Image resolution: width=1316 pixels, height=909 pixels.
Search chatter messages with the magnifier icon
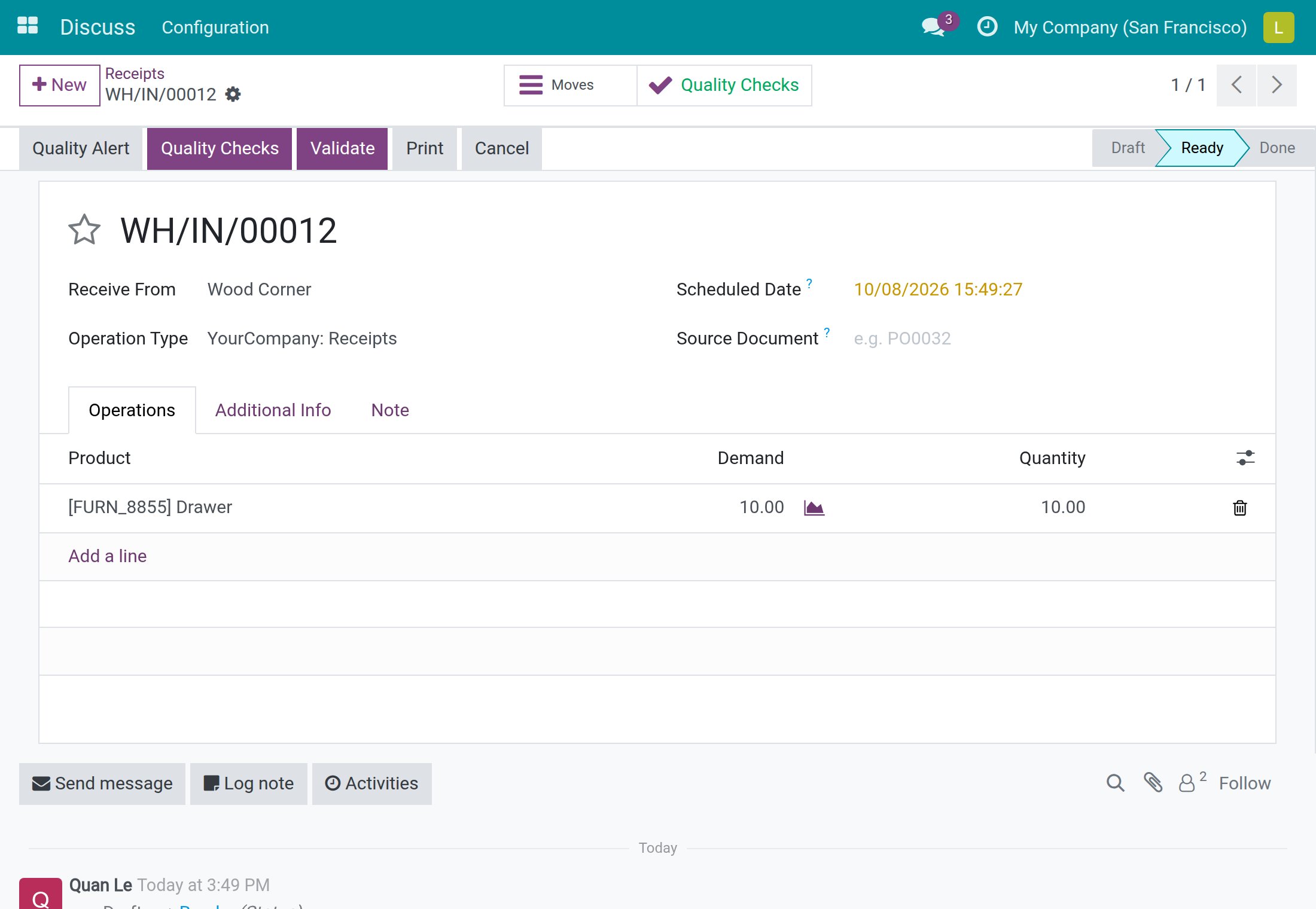[1116, 783]
